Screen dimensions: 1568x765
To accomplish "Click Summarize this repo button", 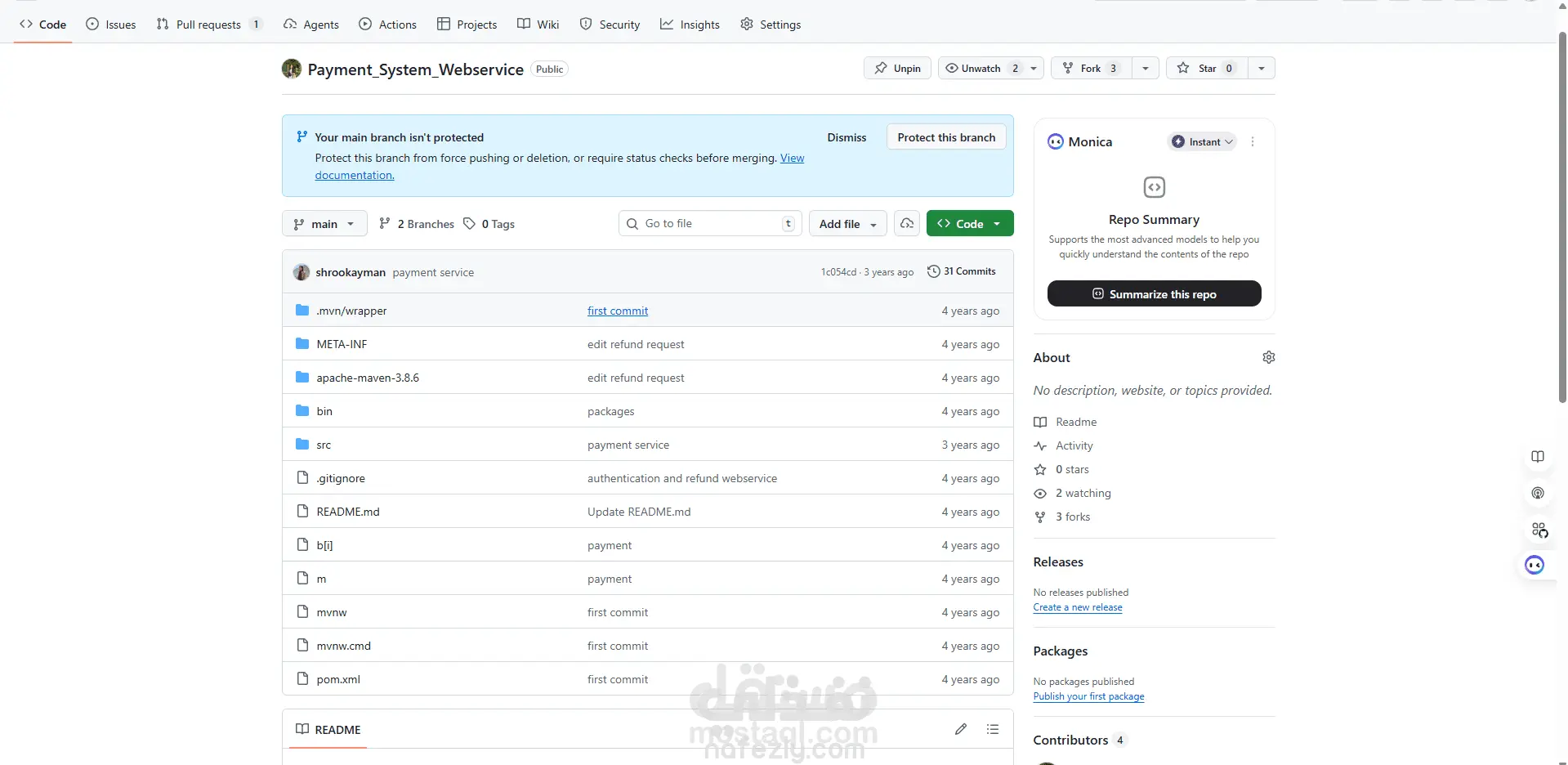I will (x=1154, y=293).
